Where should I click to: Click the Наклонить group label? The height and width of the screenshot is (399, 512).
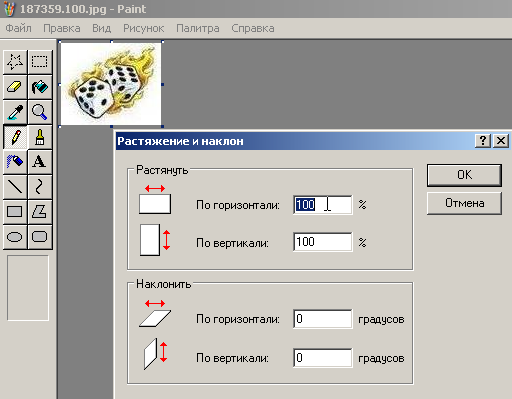tap(163, 284)
